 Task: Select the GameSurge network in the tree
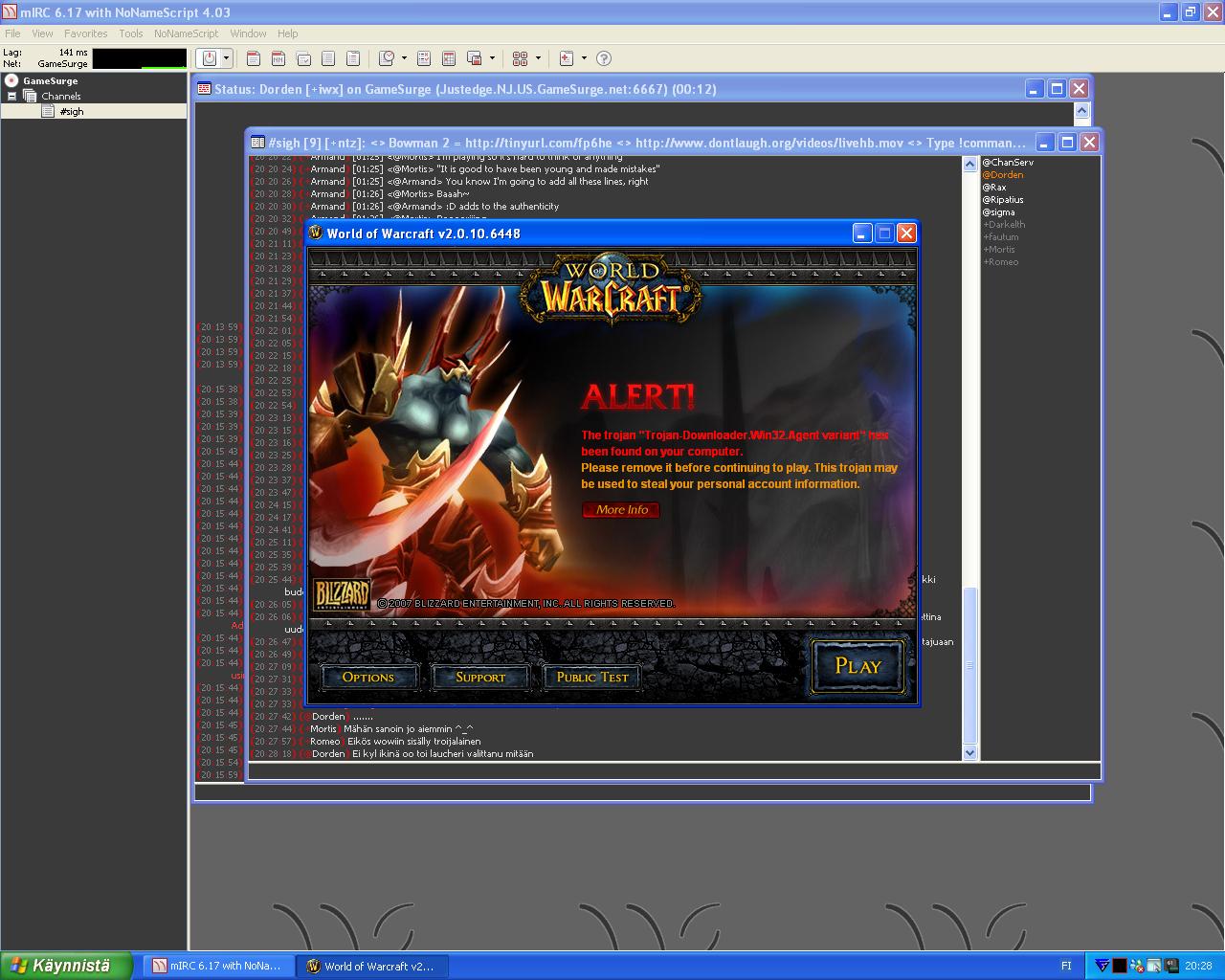click(x=50, y=81)
